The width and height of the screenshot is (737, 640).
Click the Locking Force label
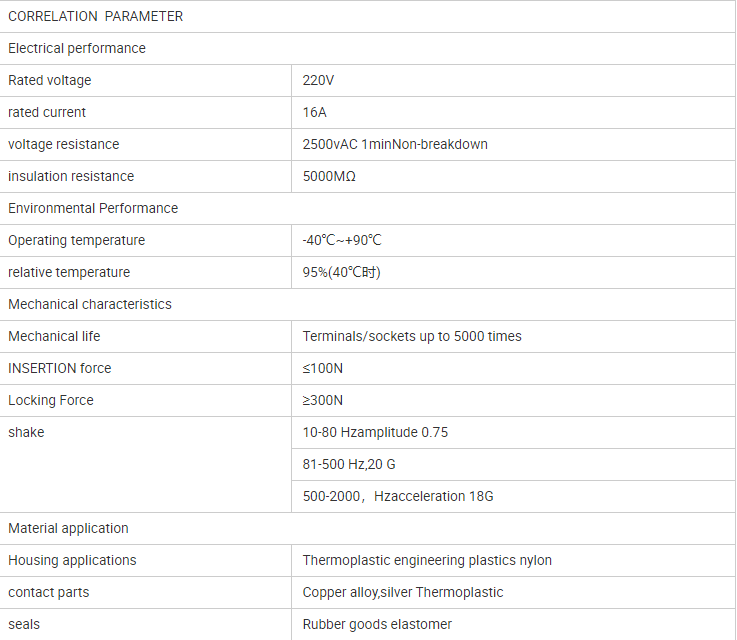[x=51, y=400]
